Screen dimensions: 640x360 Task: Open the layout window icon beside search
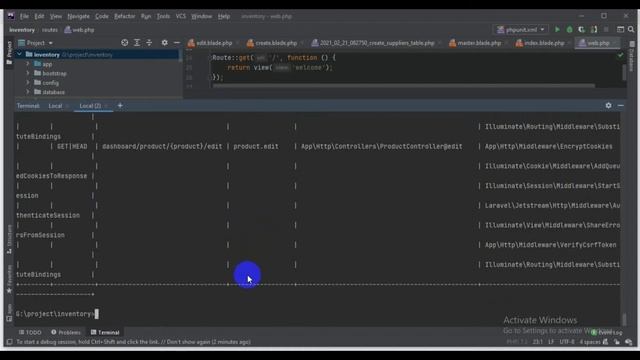[620, 30]
